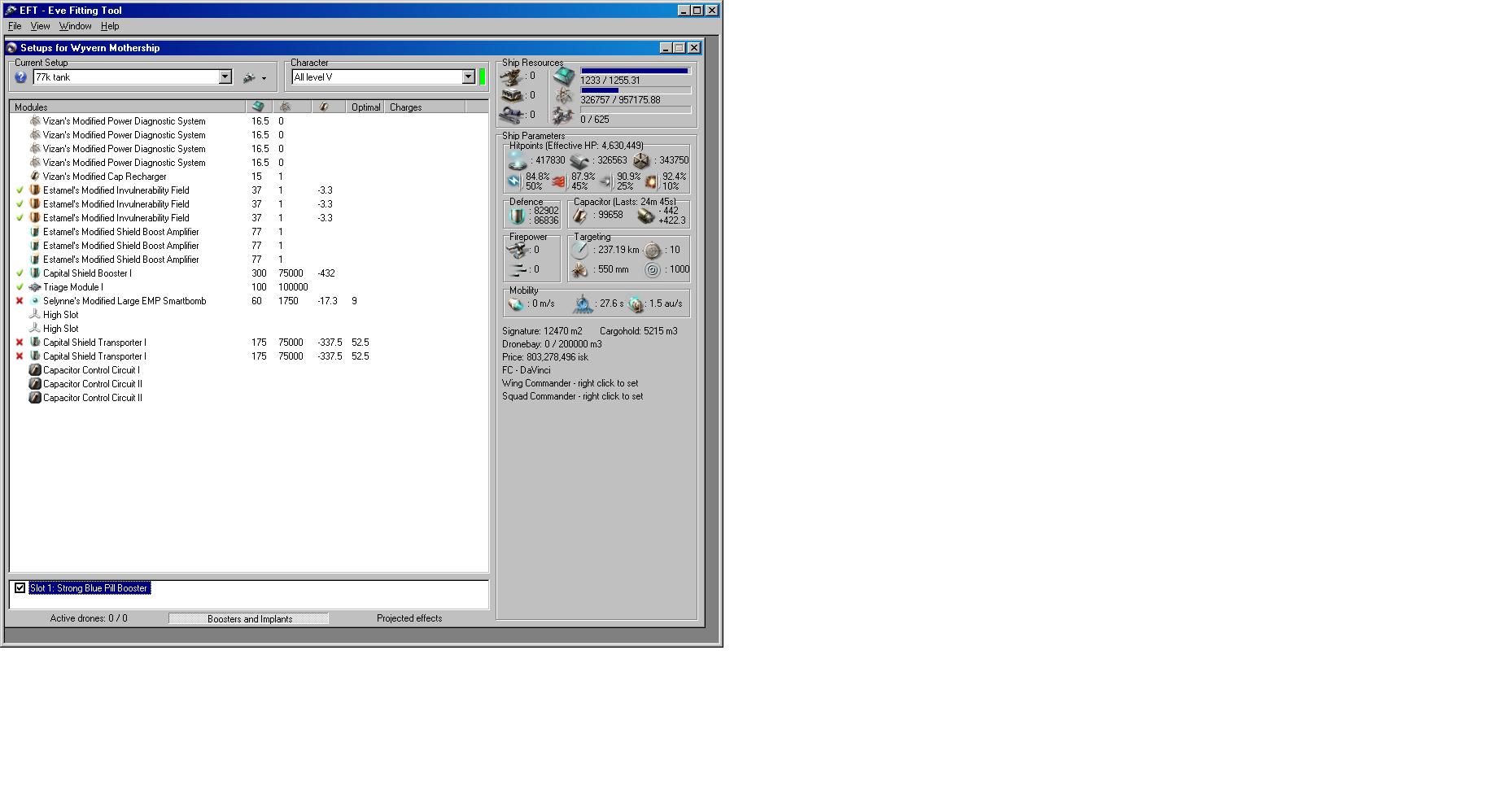This screenshot has height=803, width=1512.
Task: Toggle the Selynne's Smartbomb inactive X mark
Action: 20,301
